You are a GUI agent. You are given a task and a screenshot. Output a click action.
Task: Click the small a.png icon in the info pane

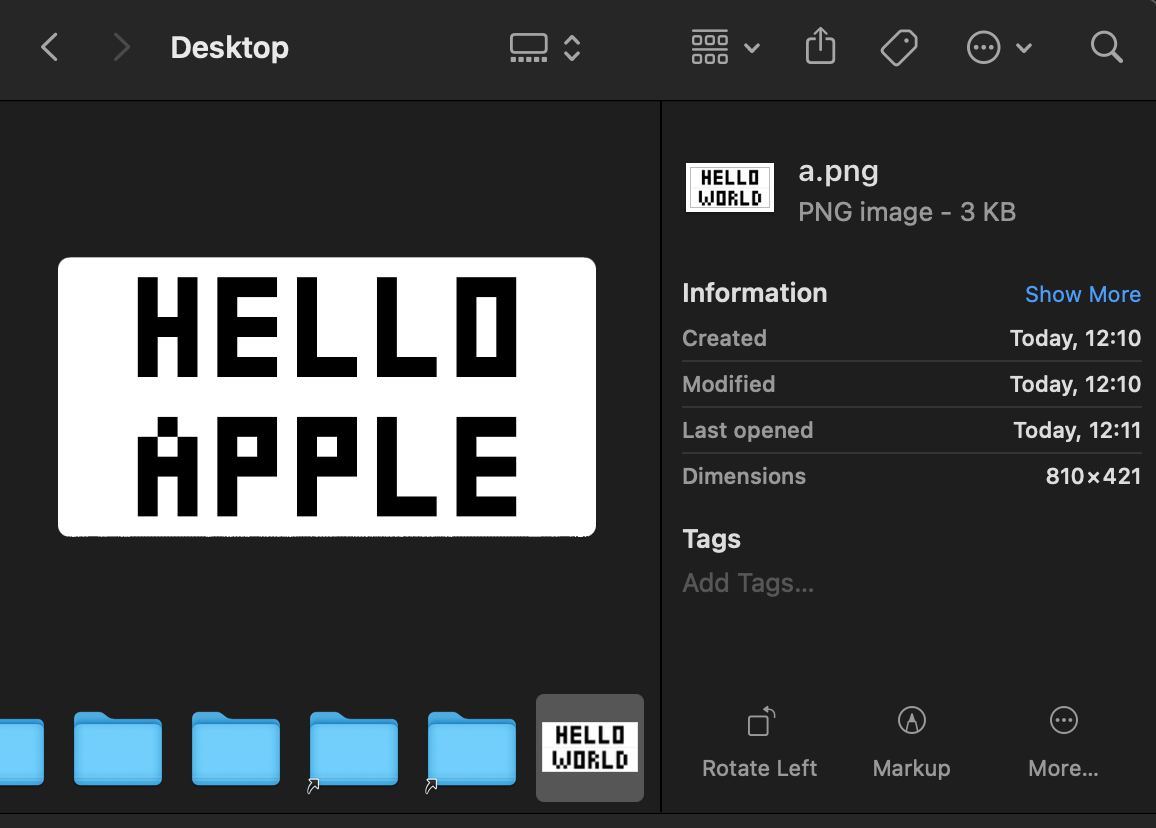pyautogui.click(x=730, y=187)
